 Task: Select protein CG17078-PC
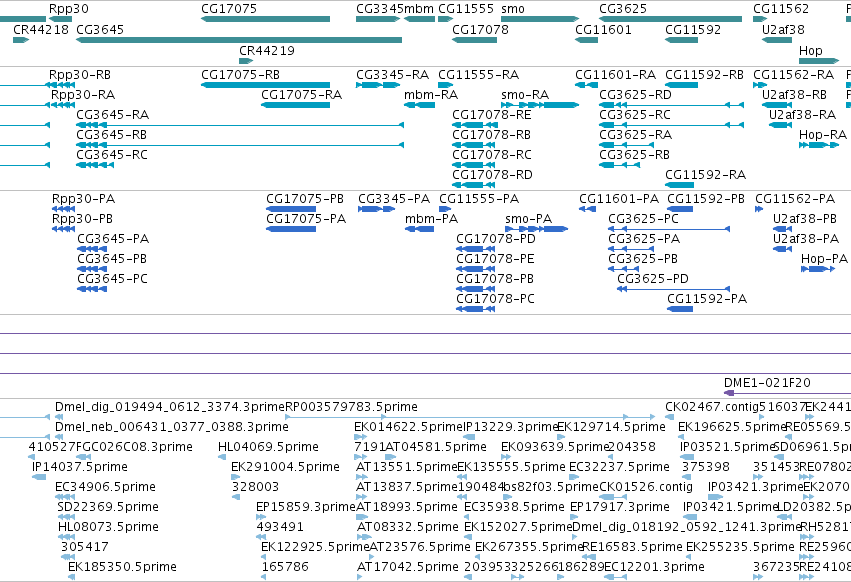pyautogui.click(x=475, y=309)
